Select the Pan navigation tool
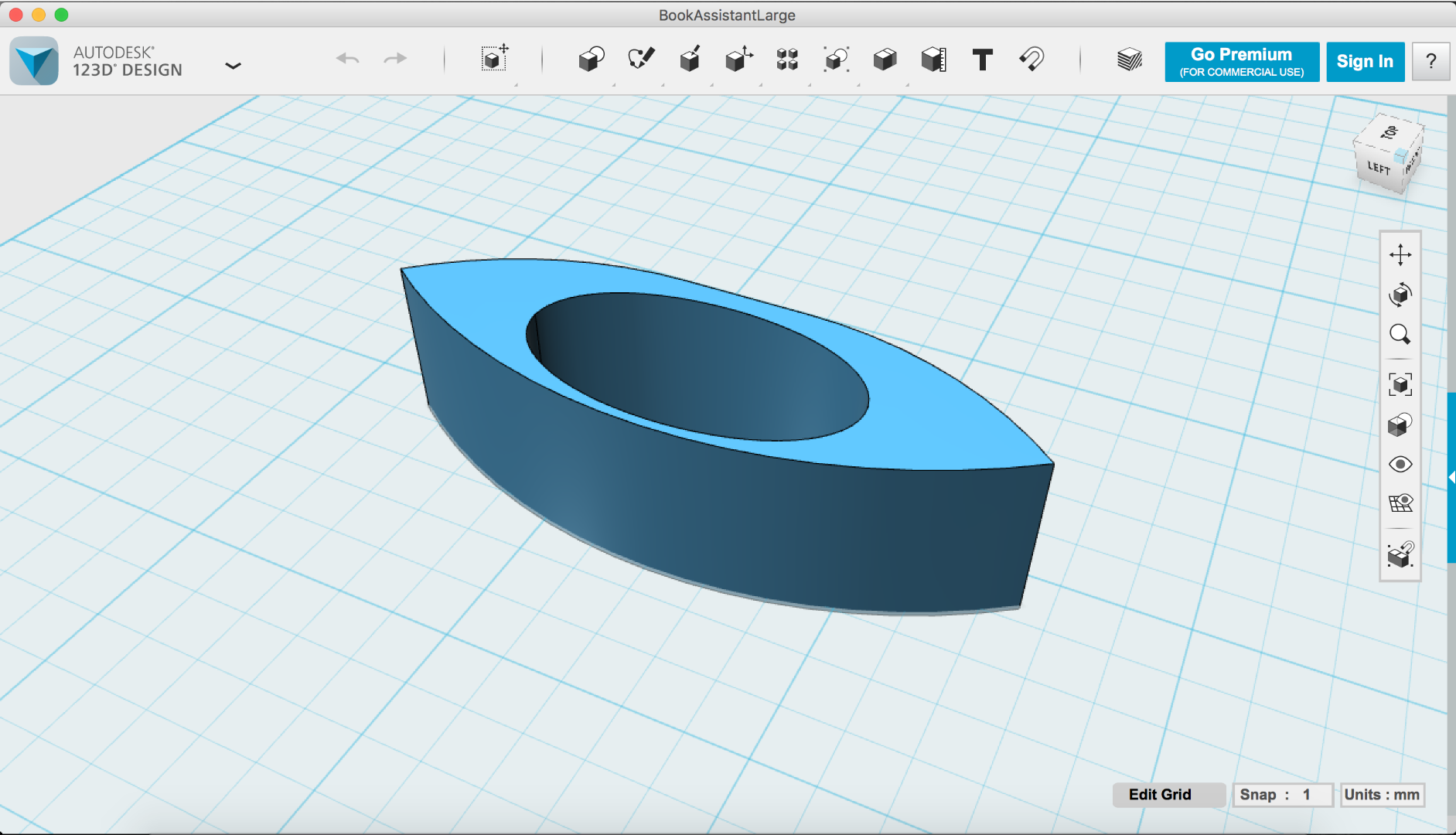 pos(1400,254)
